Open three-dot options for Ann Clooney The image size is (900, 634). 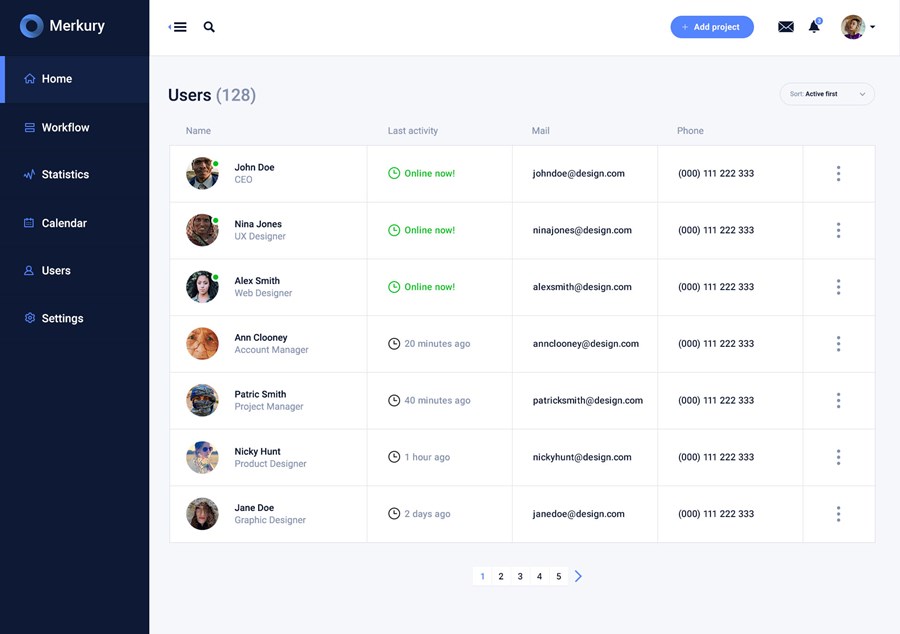click(x=838, y=344)
